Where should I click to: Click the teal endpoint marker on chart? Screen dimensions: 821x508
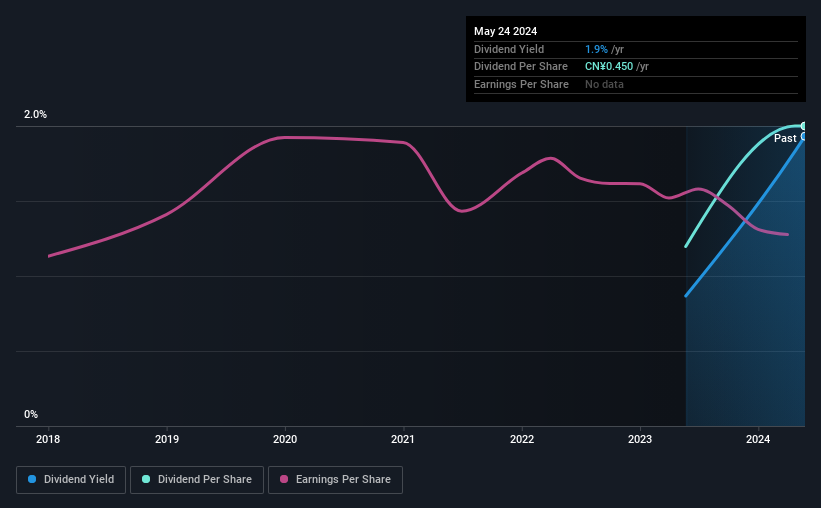(804, 126)
